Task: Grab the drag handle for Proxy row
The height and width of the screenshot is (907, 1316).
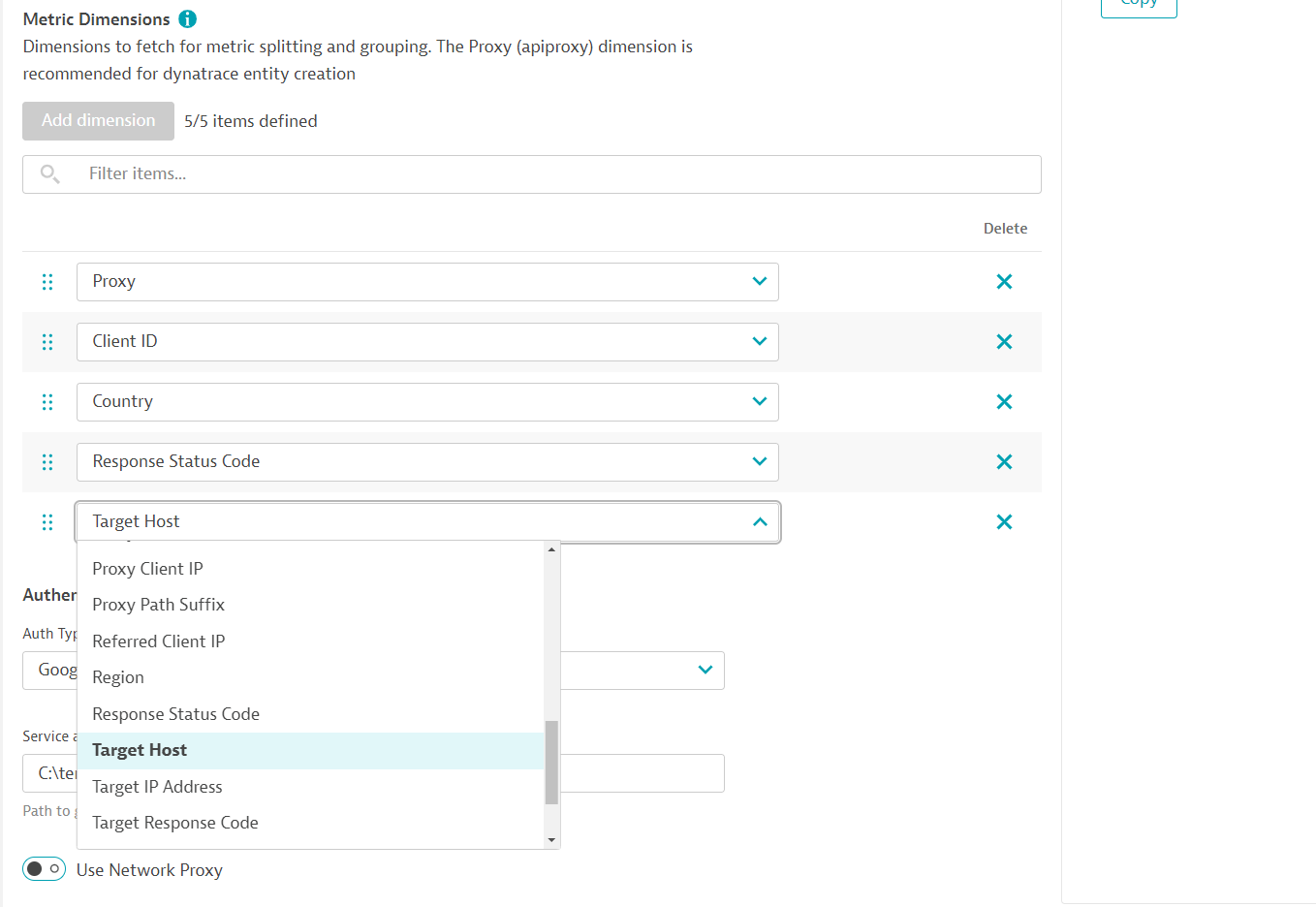Action: point(47,282)
